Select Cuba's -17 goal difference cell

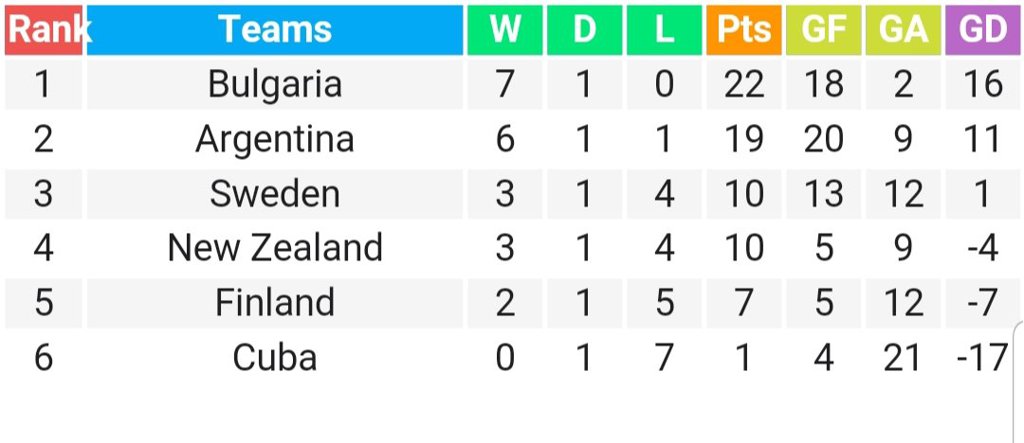click(984, 358)
